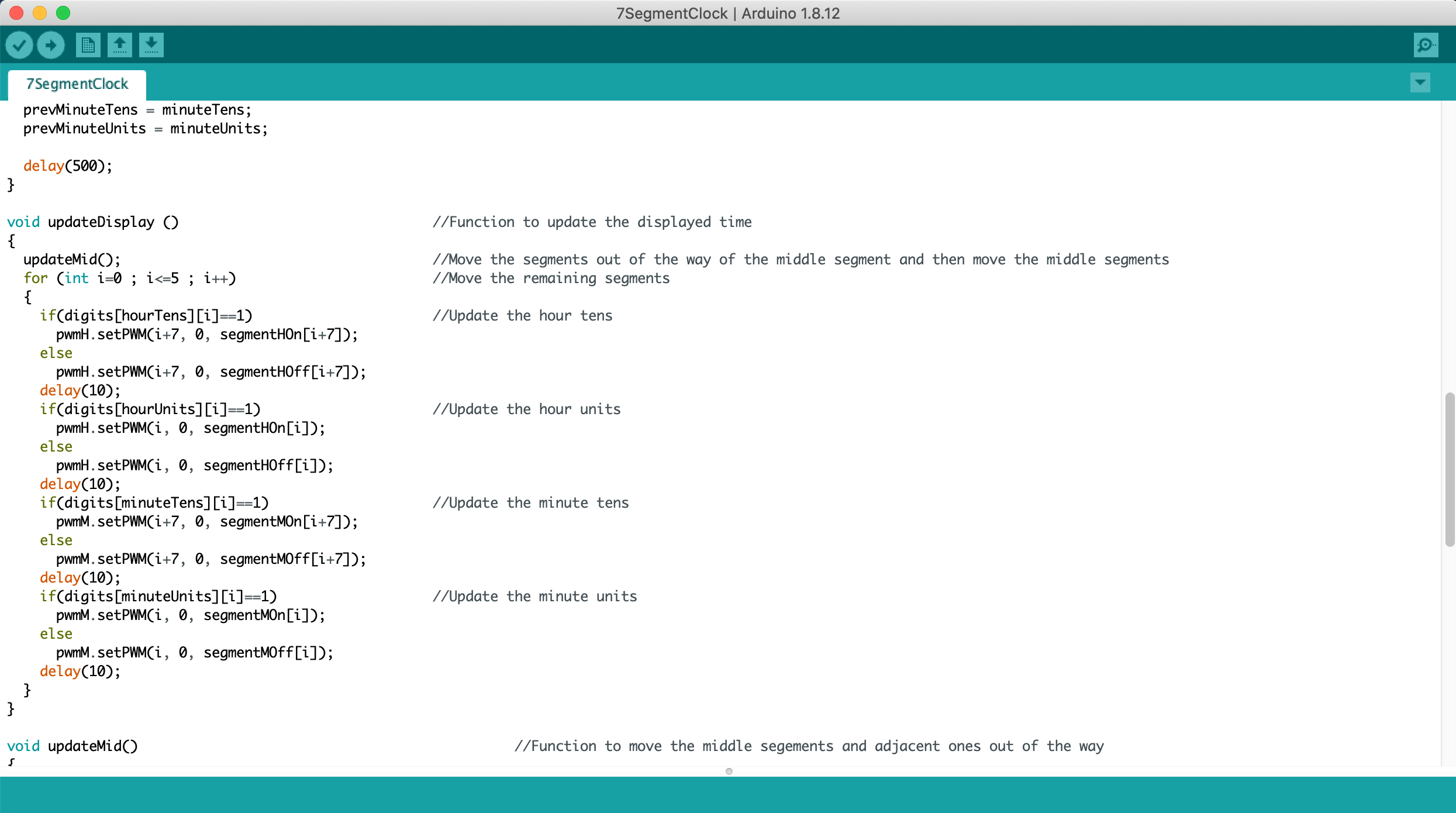Click comment '//Function to move the middle segements'
The width and height of the screenshot is (1456, 813).
(809, 746)
